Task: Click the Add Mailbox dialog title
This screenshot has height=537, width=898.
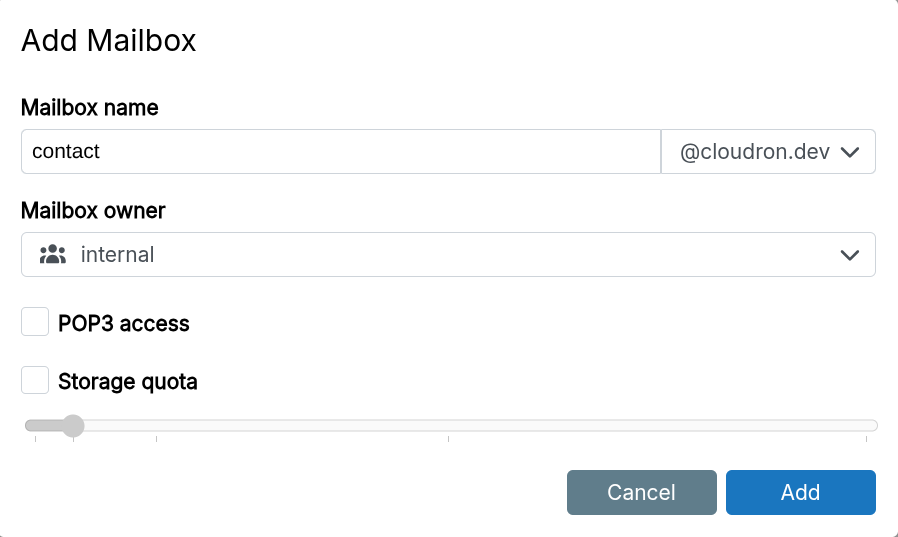Action: click(108, 41)
